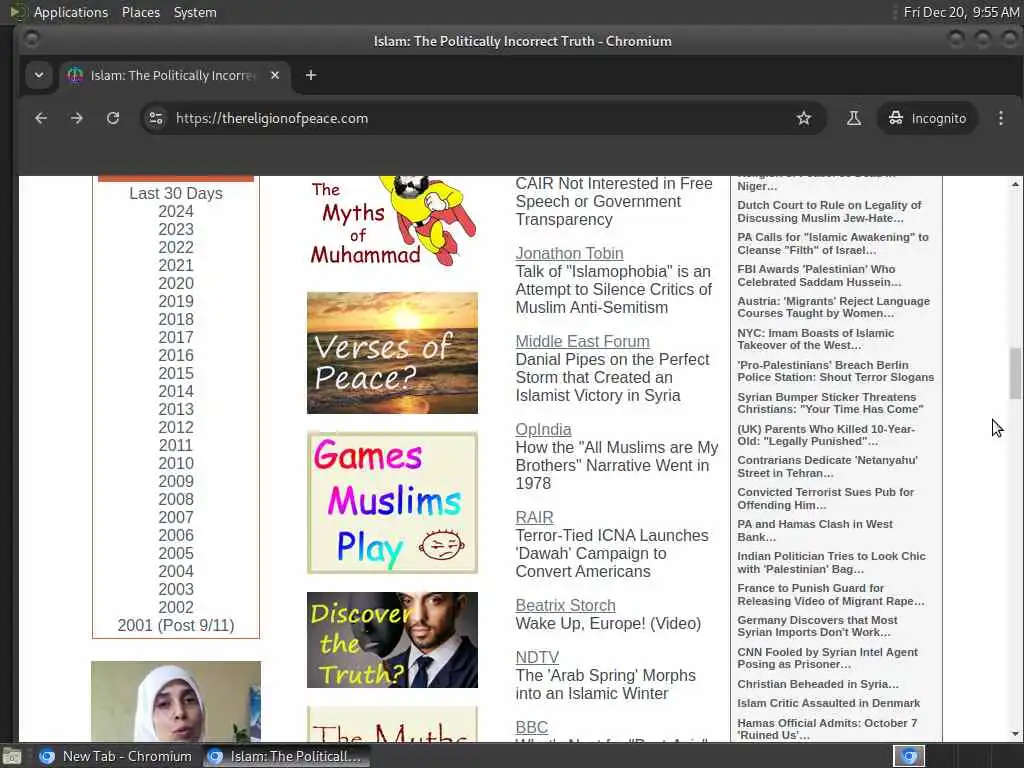Open the Games Muslims Play image
This screenshot has width=1024, height=768.
(x=392, y=502)
